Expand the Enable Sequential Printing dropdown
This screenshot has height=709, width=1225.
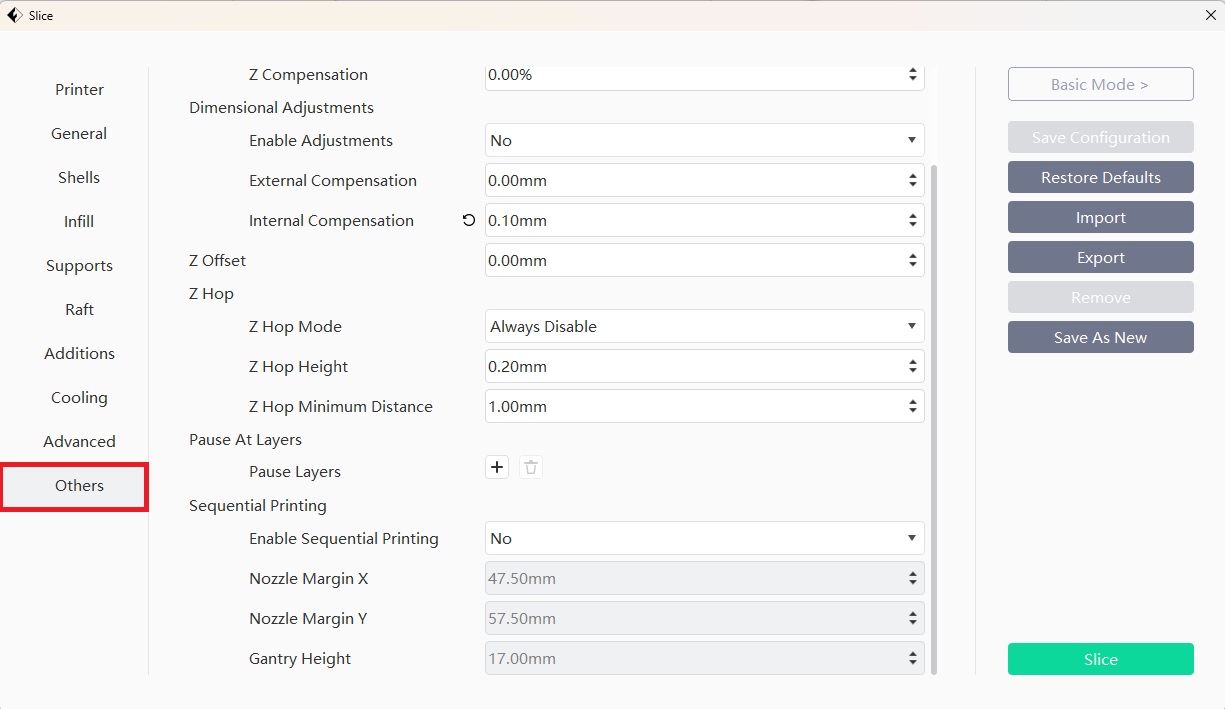coord(704,538)
